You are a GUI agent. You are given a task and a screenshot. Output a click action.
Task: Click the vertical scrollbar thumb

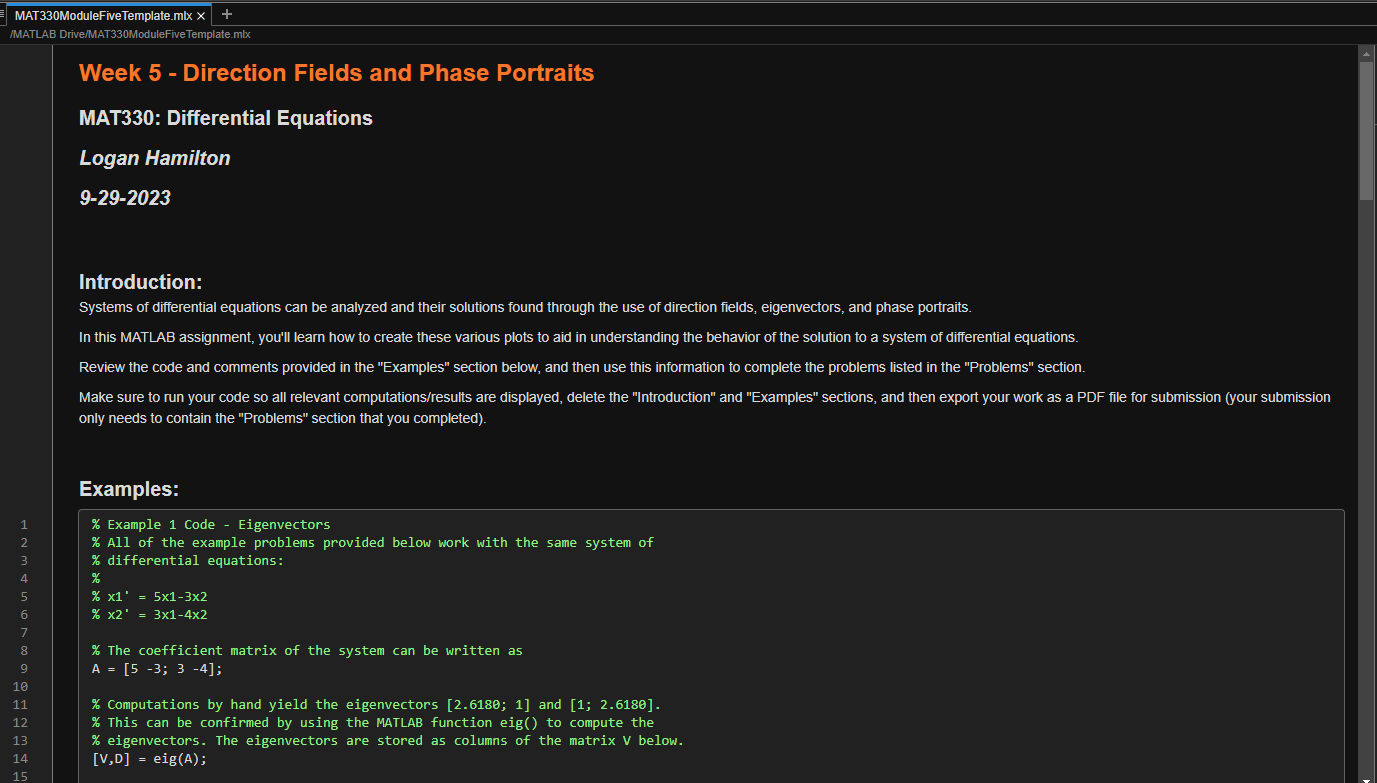(x=1367, y=131)
